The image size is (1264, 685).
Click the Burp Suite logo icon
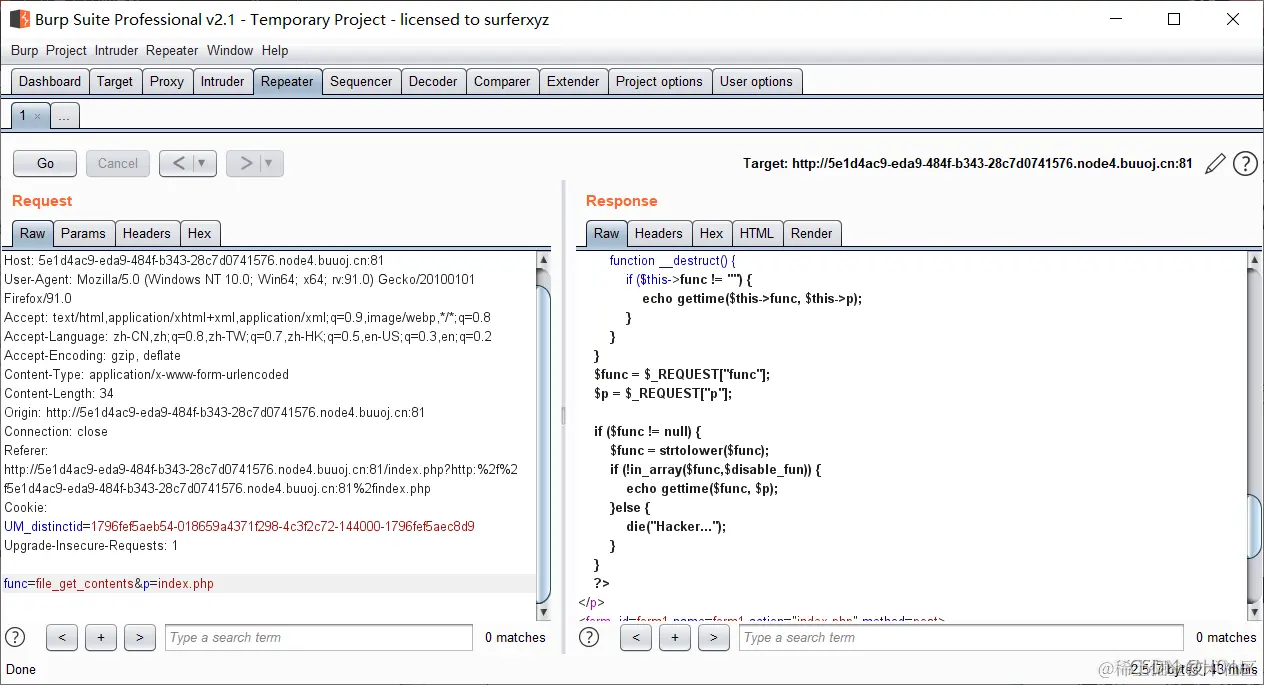(x=19, y=19)
